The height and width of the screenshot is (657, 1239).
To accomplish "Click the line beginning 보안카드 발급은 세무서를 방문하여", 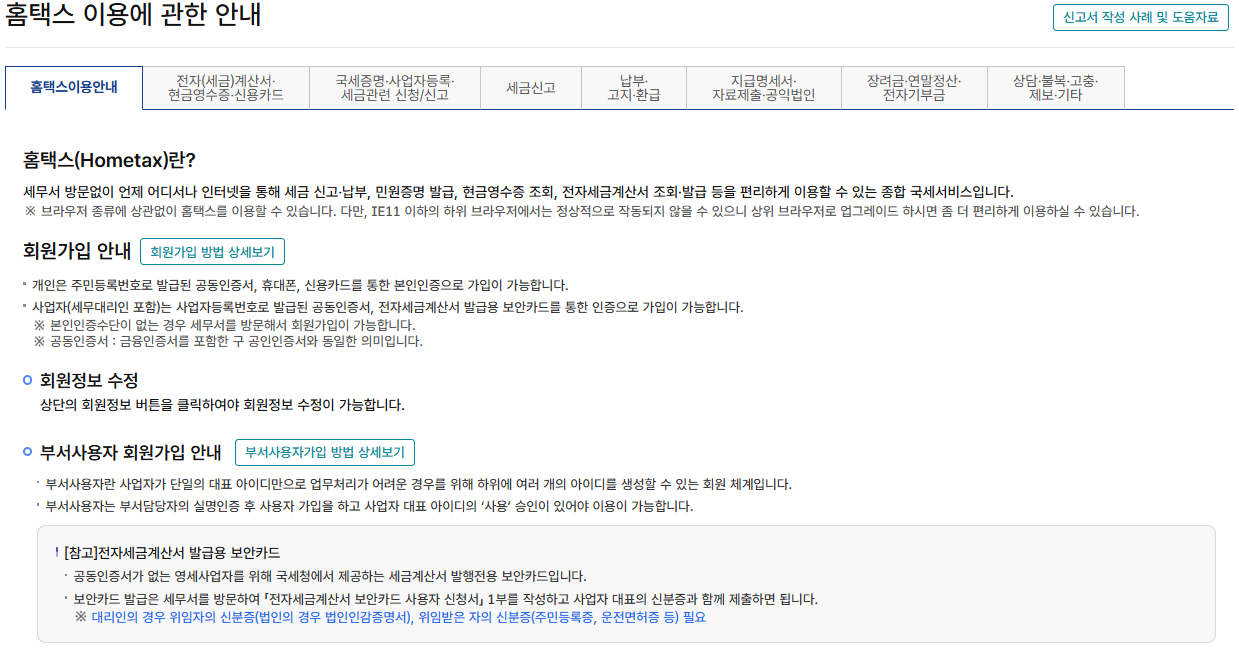I will [446, 600].
